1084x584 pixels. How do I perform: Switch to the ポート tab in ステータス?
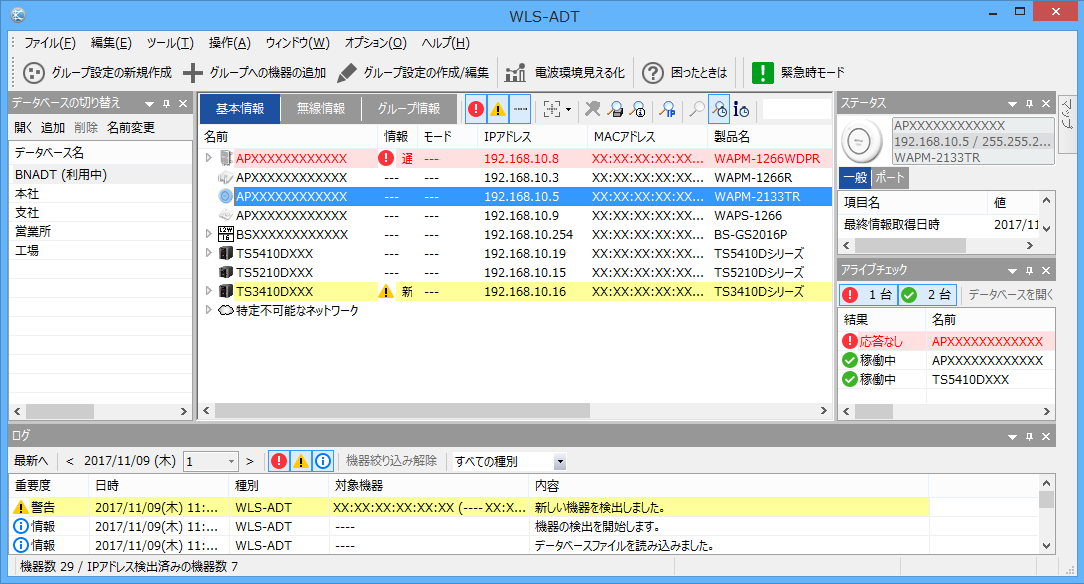890,178
